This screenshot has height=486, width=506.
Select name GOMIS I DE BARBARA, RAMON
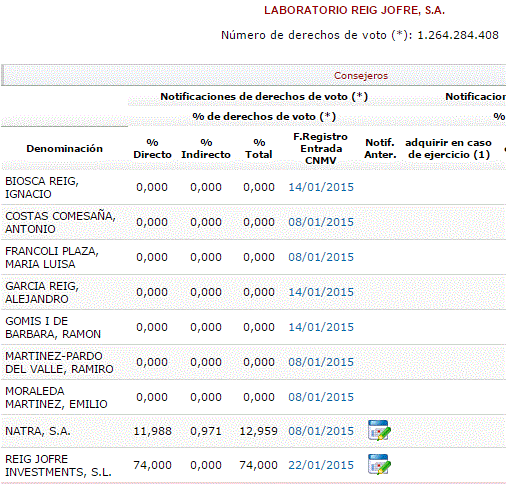pos(53,327)
